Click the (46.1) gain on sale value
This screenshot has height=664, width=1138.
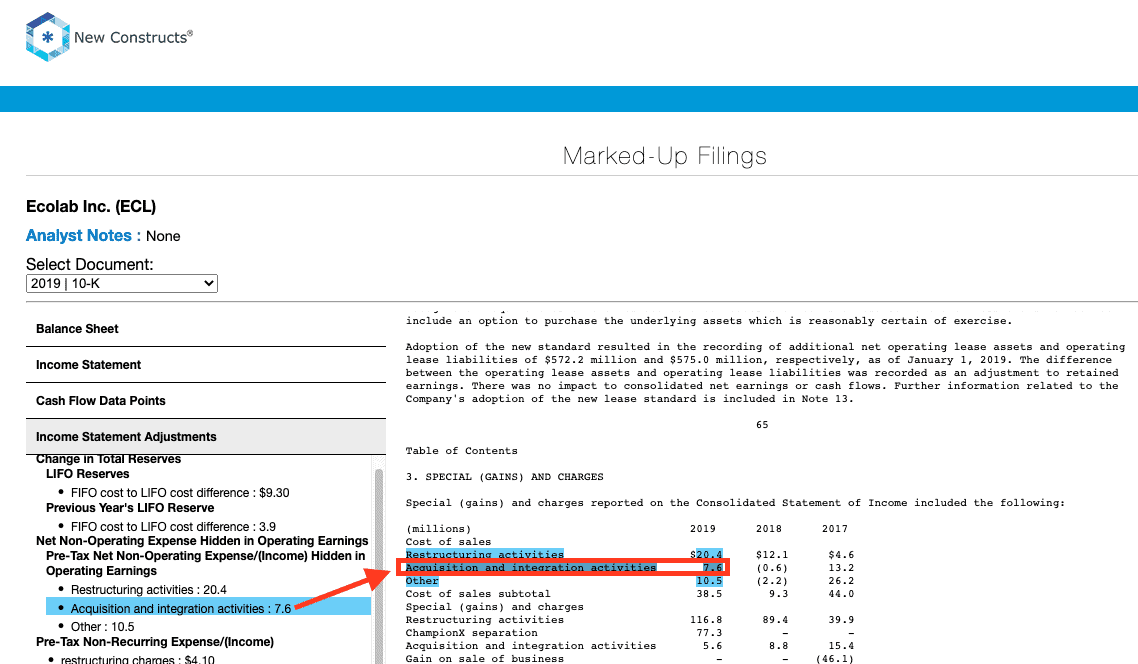[835, 659]
